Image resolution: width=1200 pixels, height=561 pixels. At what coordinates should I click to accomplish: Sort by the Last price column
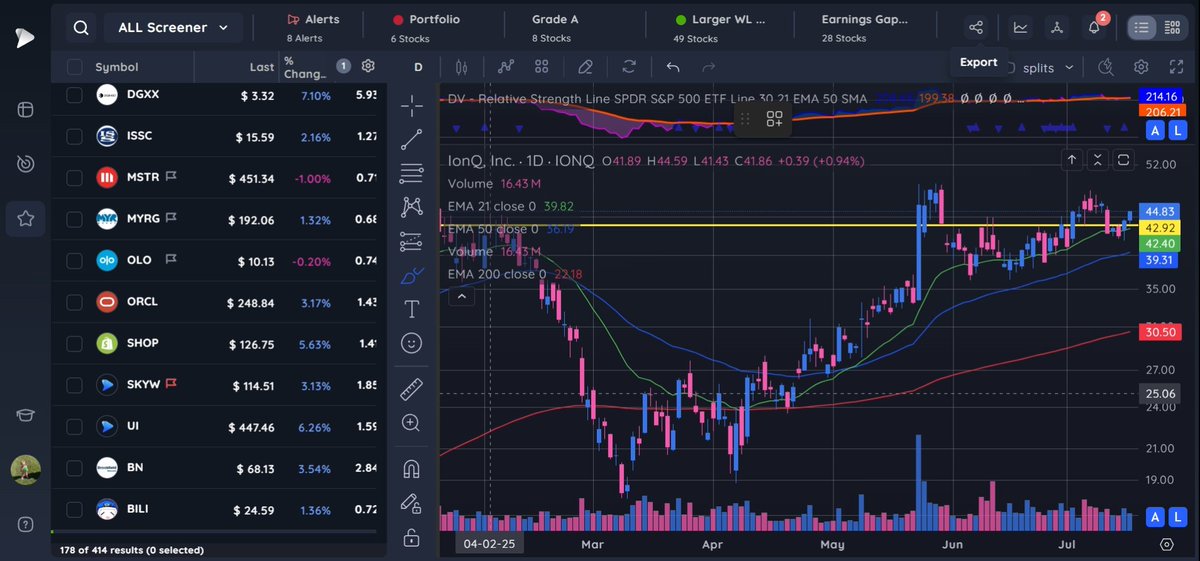262,67
